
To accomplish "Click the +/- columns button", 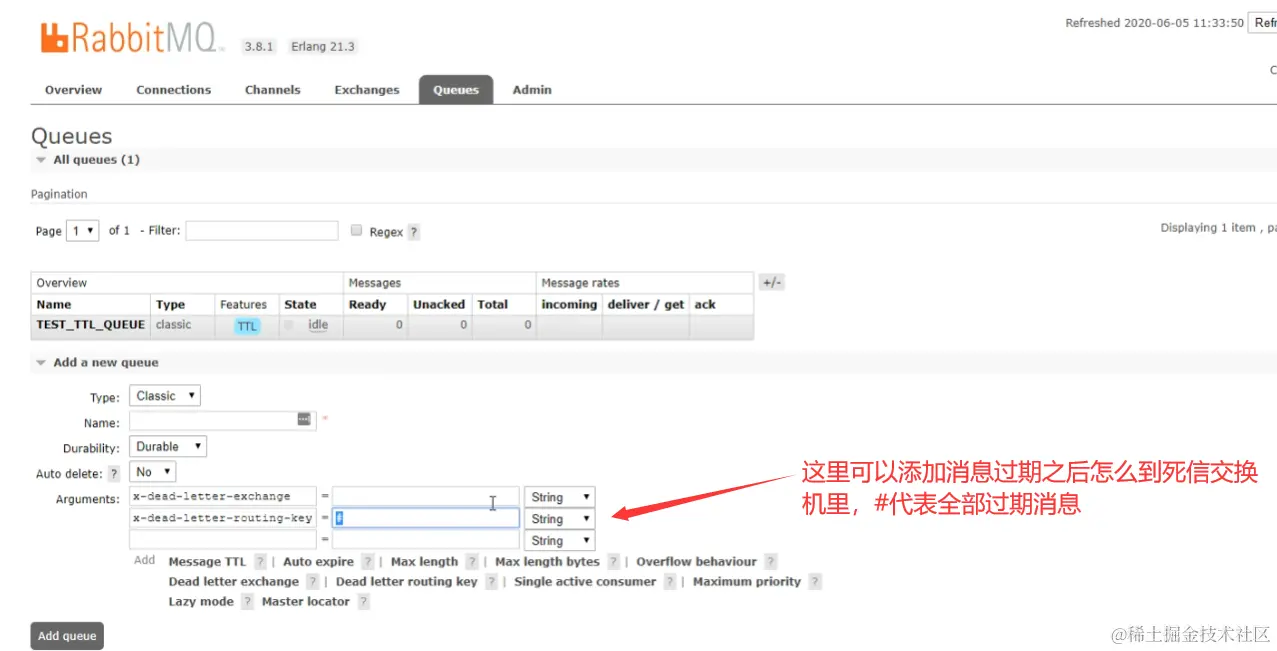I will 771,283.
